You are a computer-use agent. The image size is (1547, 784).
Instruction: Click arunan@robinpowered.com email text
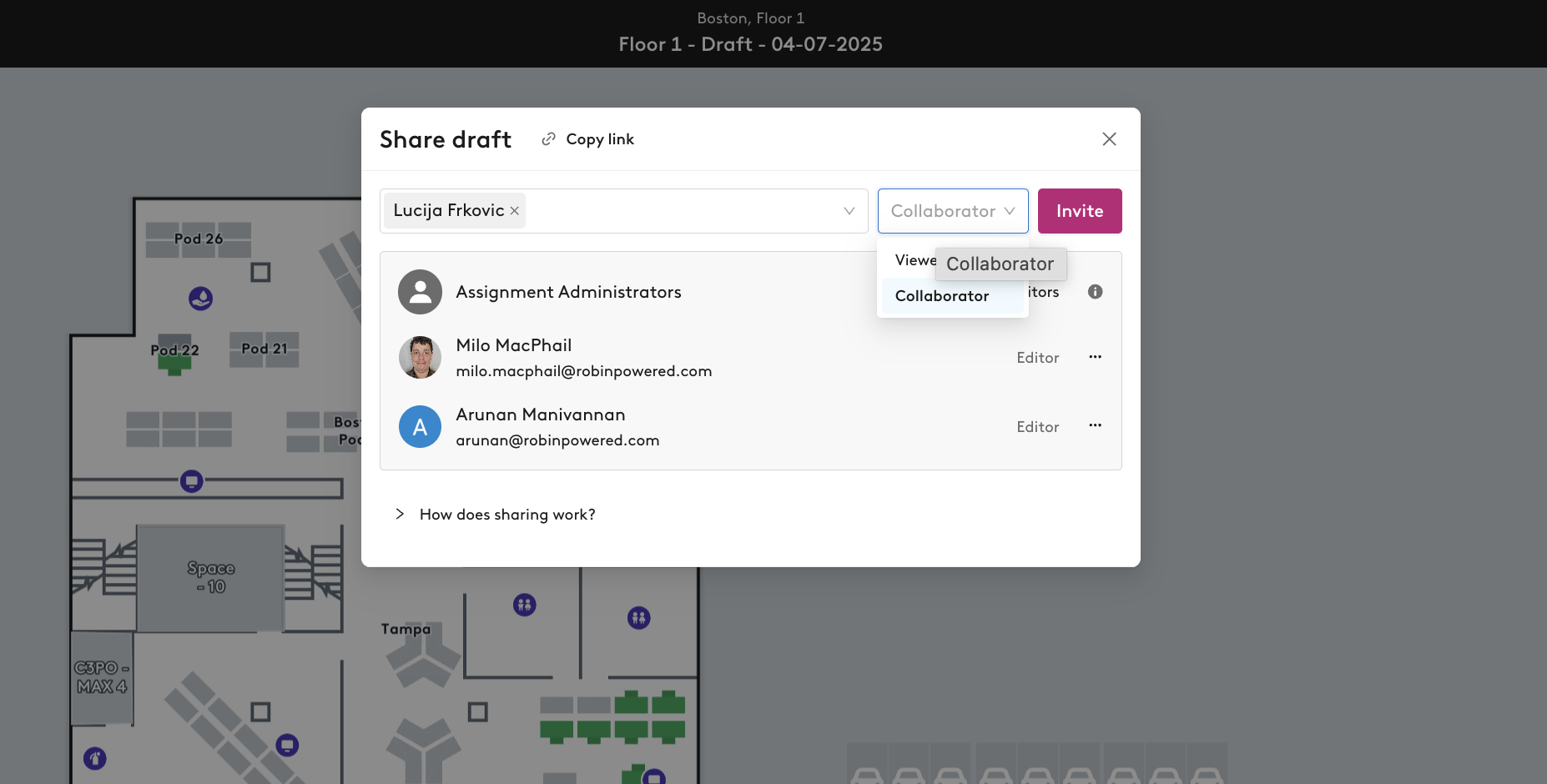[x=557, y=440]
